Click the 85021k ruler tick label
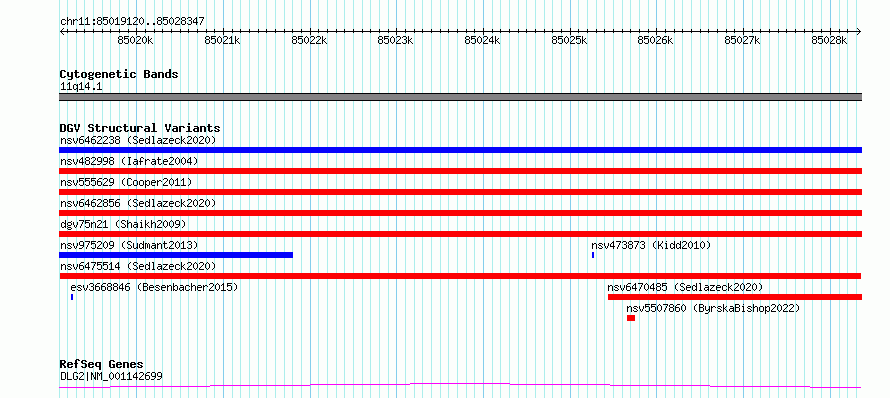Viewport: 890px width, 398px height. coord(222,41)
